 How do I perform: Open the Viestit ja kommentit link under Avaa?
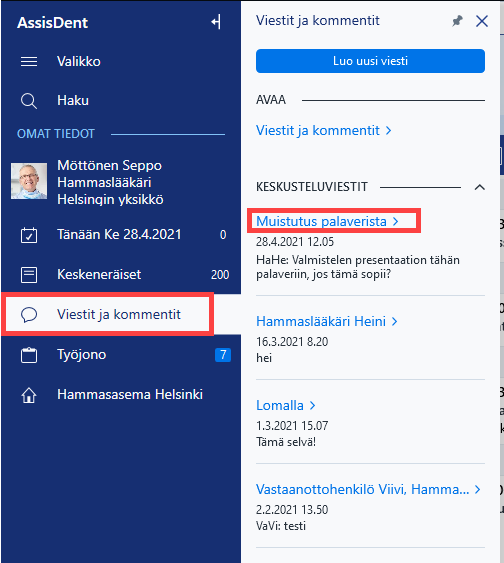(323, 130)
